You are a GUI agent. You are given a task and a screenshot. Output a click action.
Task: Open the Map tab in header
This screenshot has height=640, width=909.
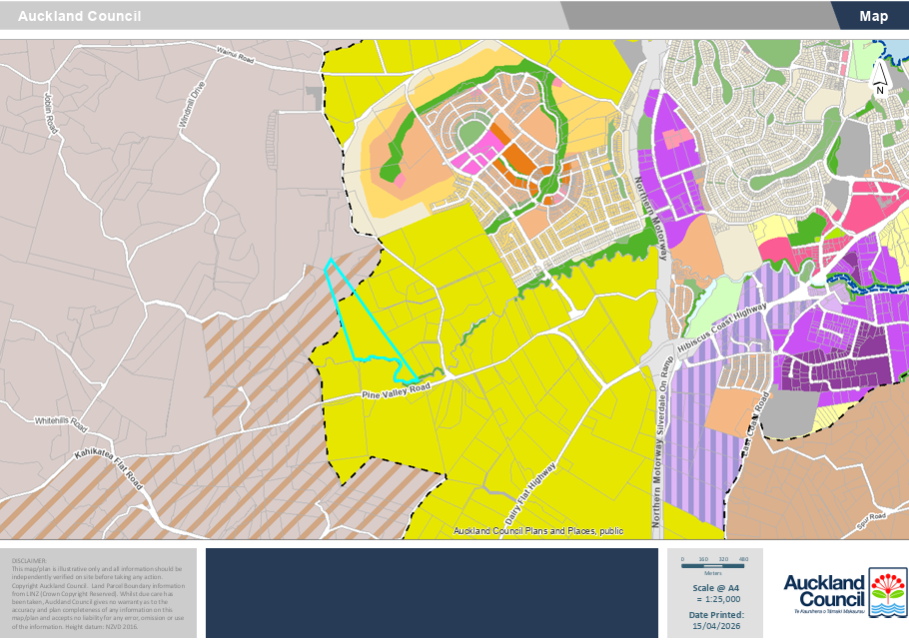pyautogui.click(x=873, y=16)
